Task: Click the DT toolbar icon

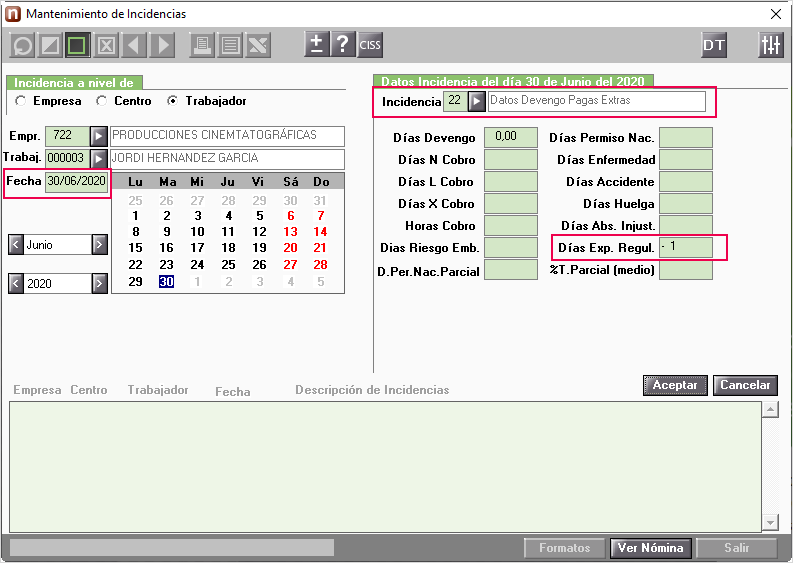Action: (x=714, y=45)
